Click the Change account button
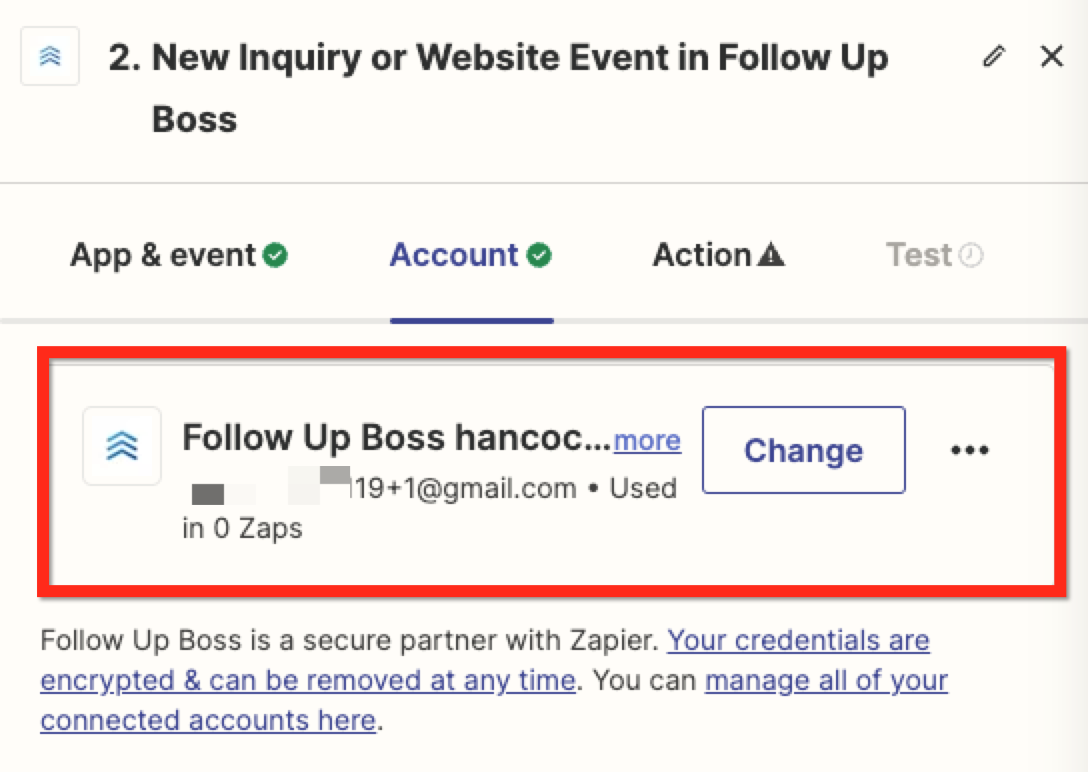The image size is (1088, 772). tap(804, 450)
